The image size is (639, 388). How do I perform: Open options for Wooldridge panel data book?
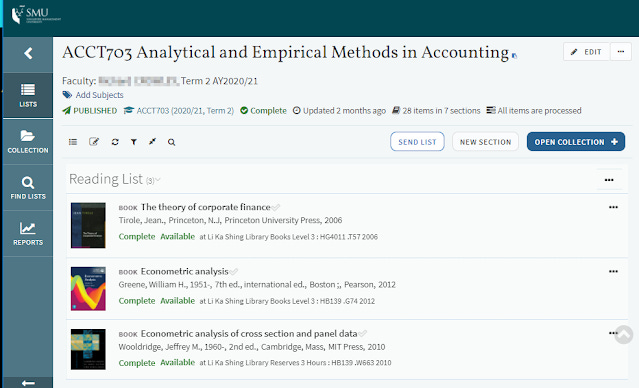(612, 333)
